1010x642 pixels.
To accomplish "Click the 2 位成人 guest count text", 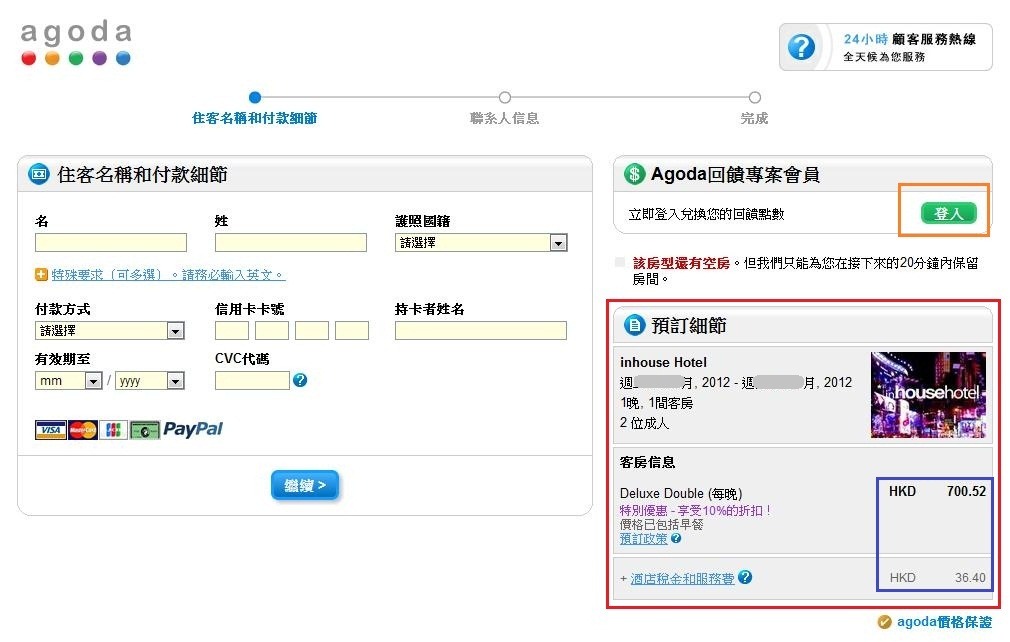I will coord(644,423).
